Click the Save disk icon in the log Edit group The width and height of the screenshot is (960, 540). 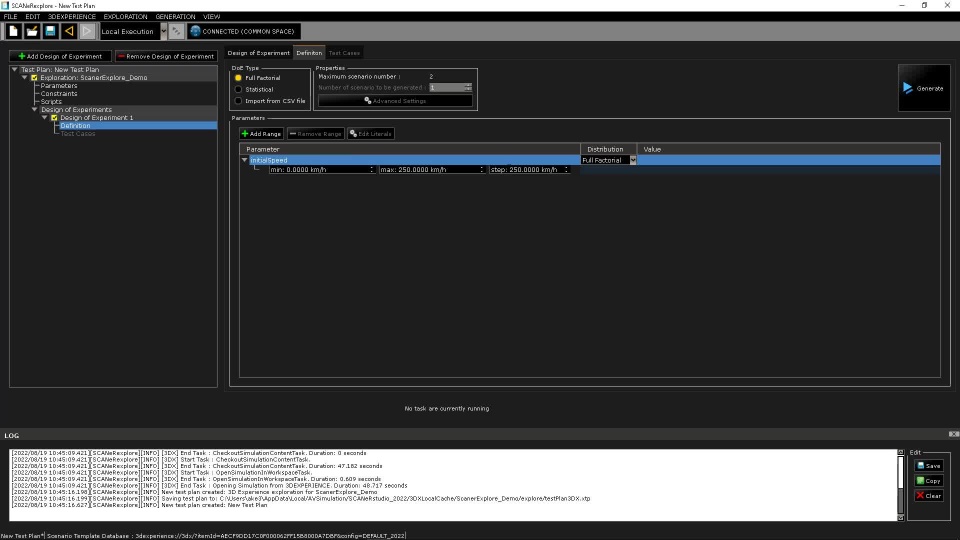coord(920,466)
